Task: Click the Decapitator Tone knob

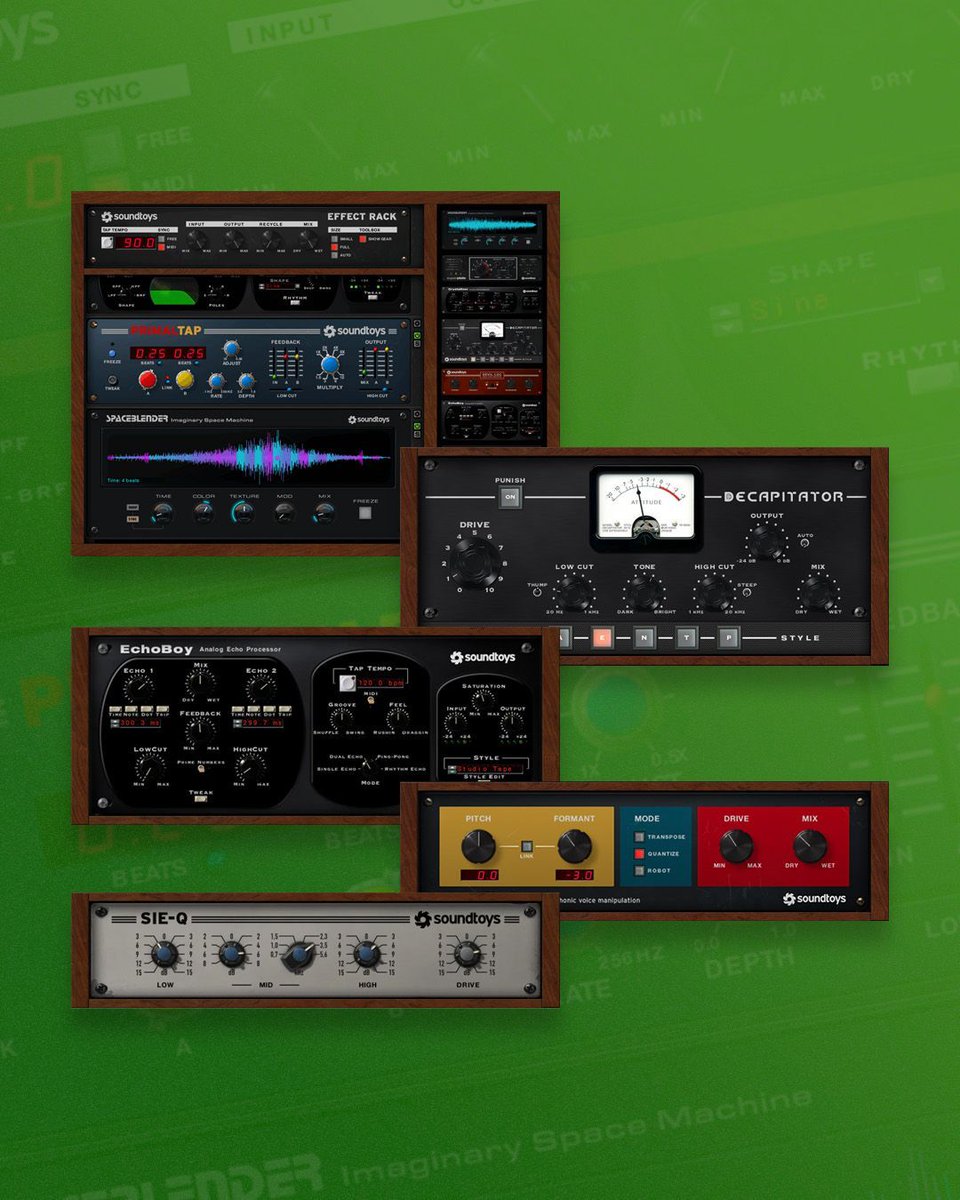Action: [x=645, y=594]
